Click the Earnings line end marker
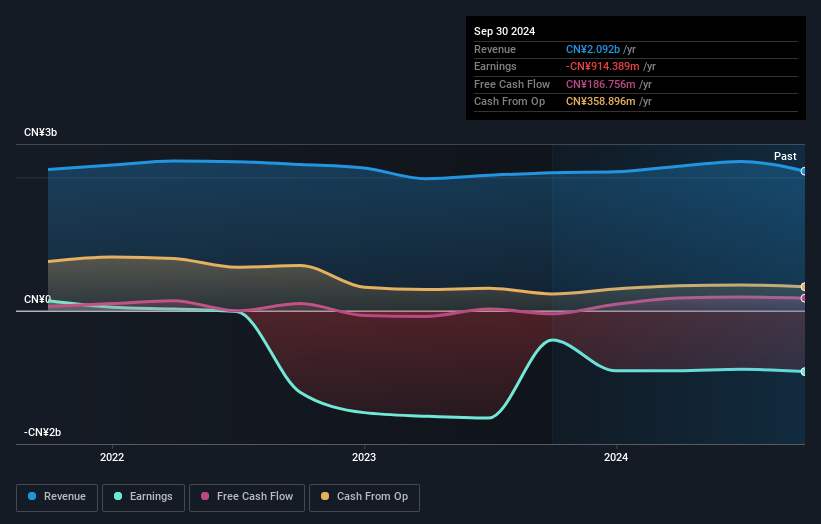 tap(803, 372)
